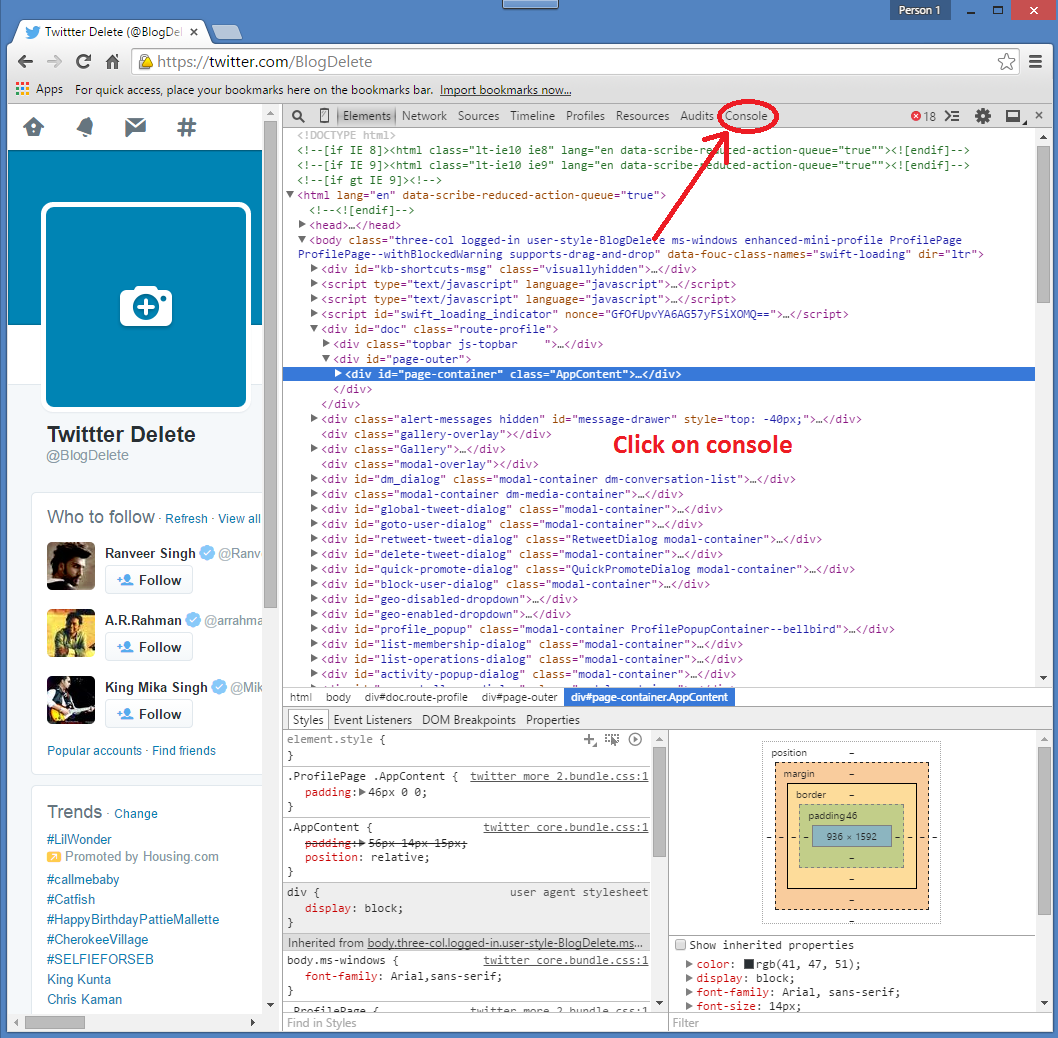Open the Resources tab
Screen dimensions: 1058x1038
pos(642,116)
